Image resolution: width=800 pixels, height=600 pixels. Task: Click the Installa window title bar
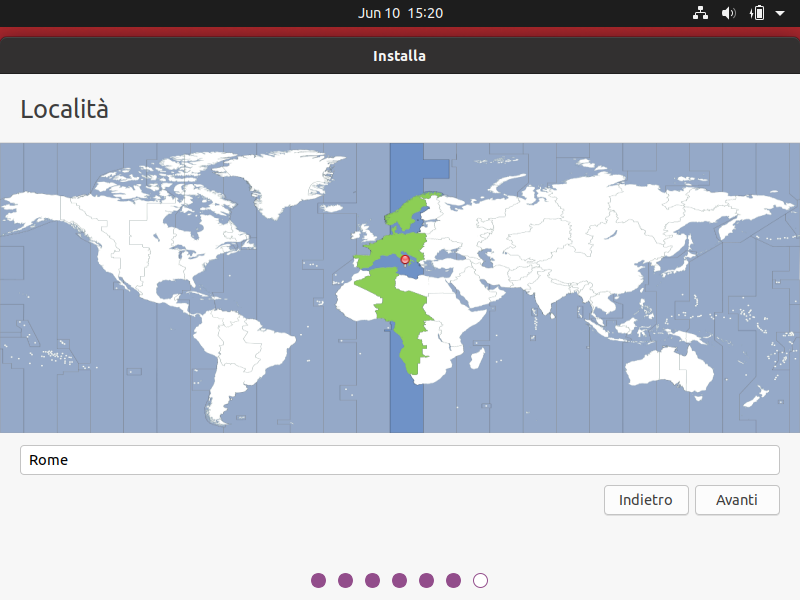(400, 56)
